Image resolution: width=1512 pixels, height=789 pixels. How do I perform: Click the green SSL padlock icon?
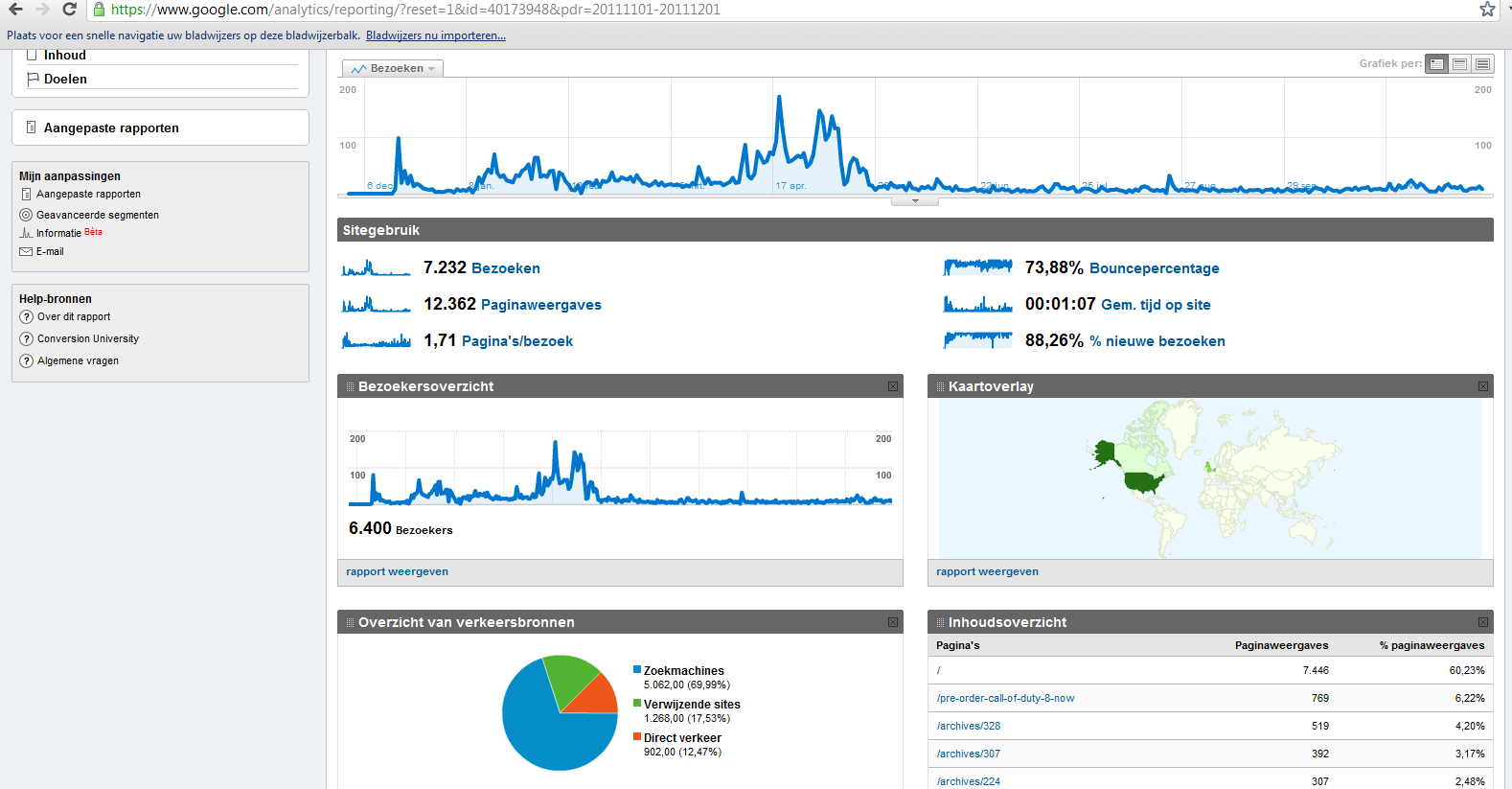click(99, 10)
